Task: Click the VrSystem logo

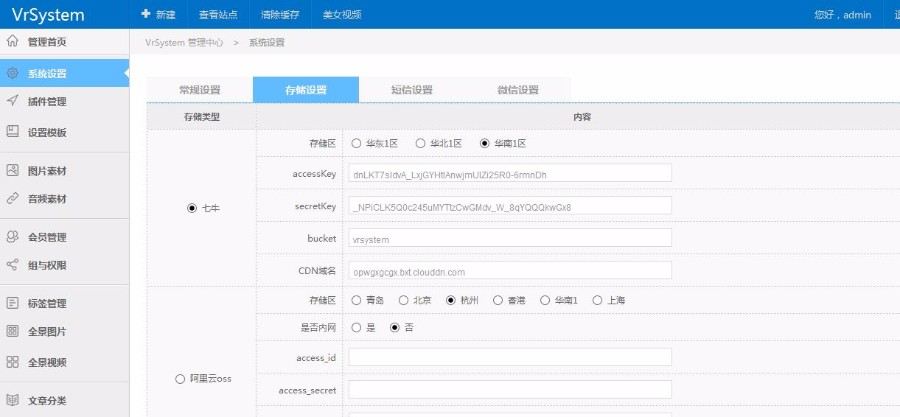Action: (48, 15)
